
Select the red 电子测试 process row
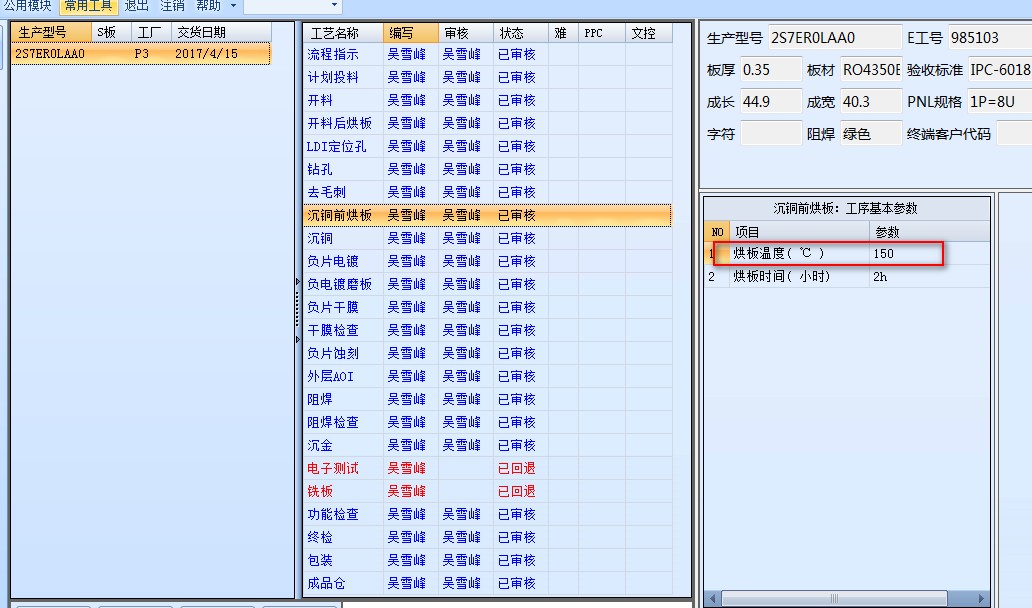(488, 469)
